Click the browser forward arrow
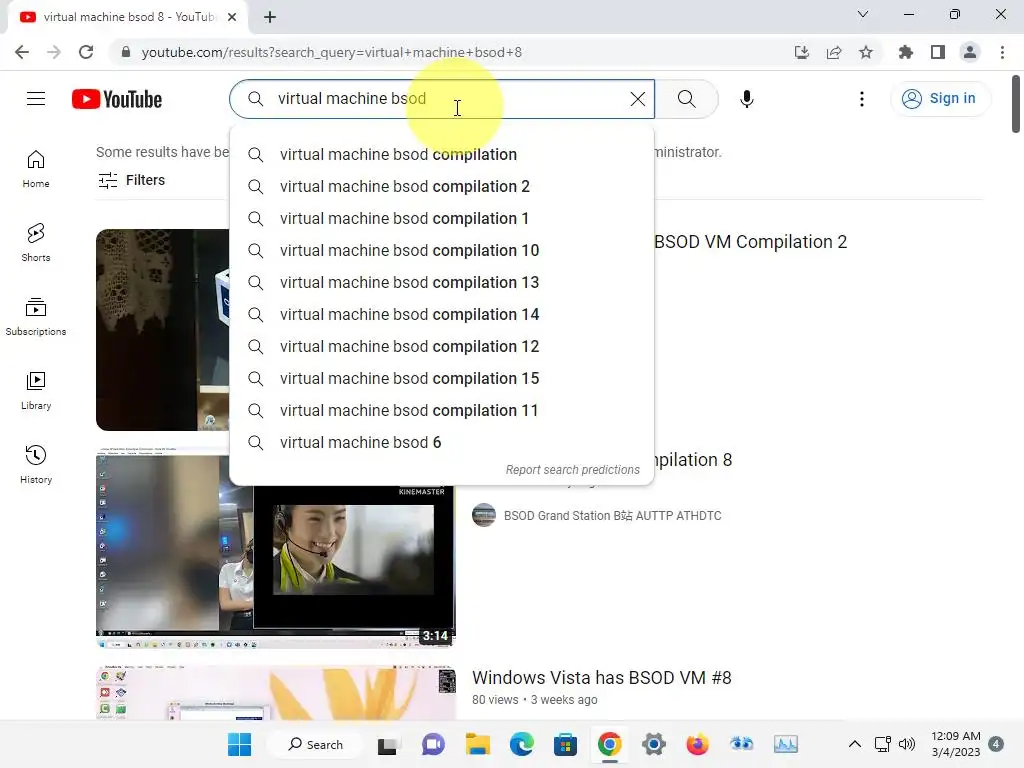 tap(54, 52)
